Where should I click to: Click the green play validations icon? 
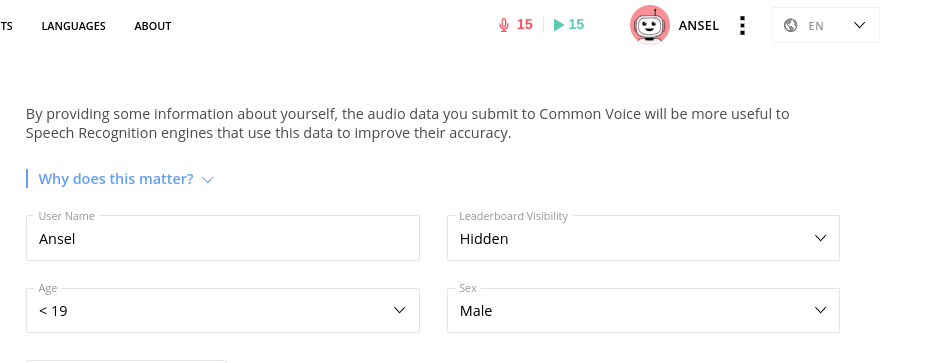click(x=559, y=25)
